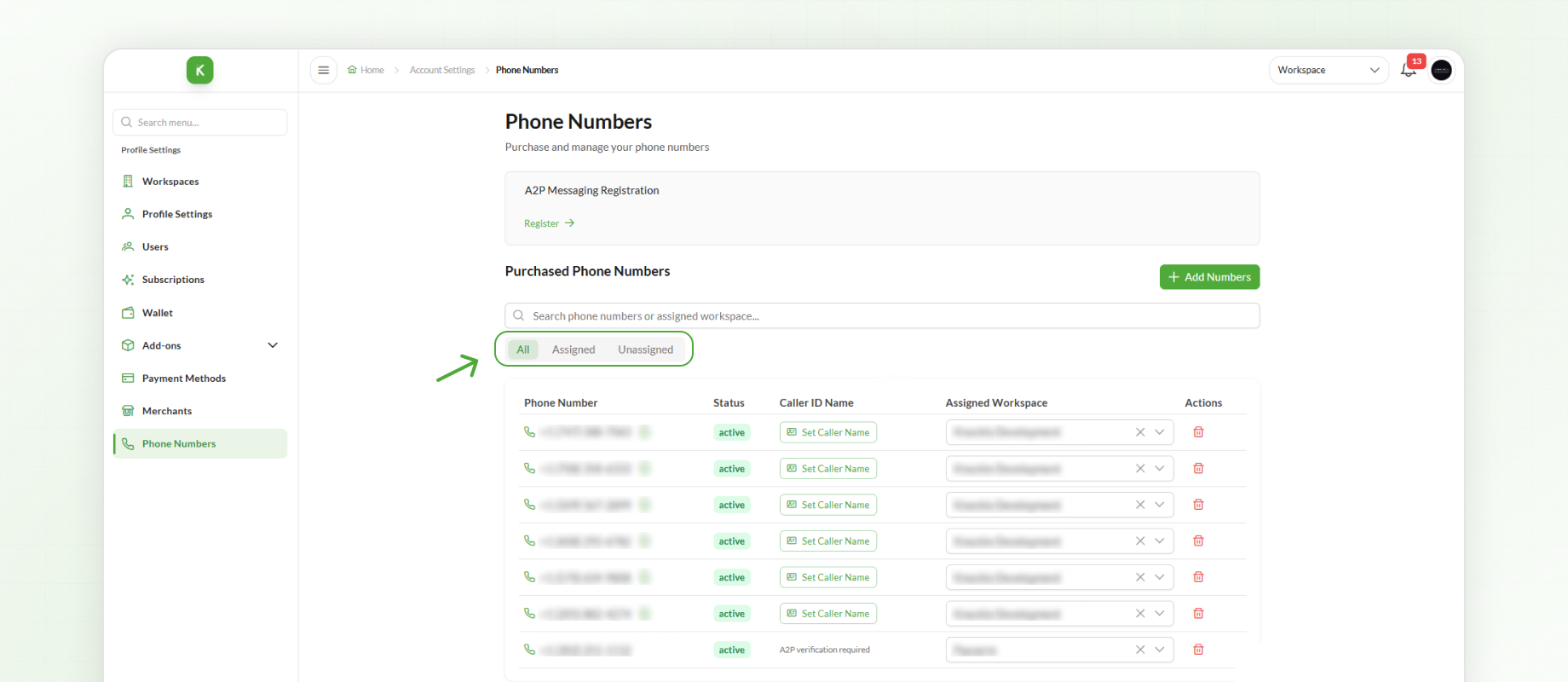1568x682 pixels.
Task: Click the 'Phone Number' column header
Action: (561, 403)
